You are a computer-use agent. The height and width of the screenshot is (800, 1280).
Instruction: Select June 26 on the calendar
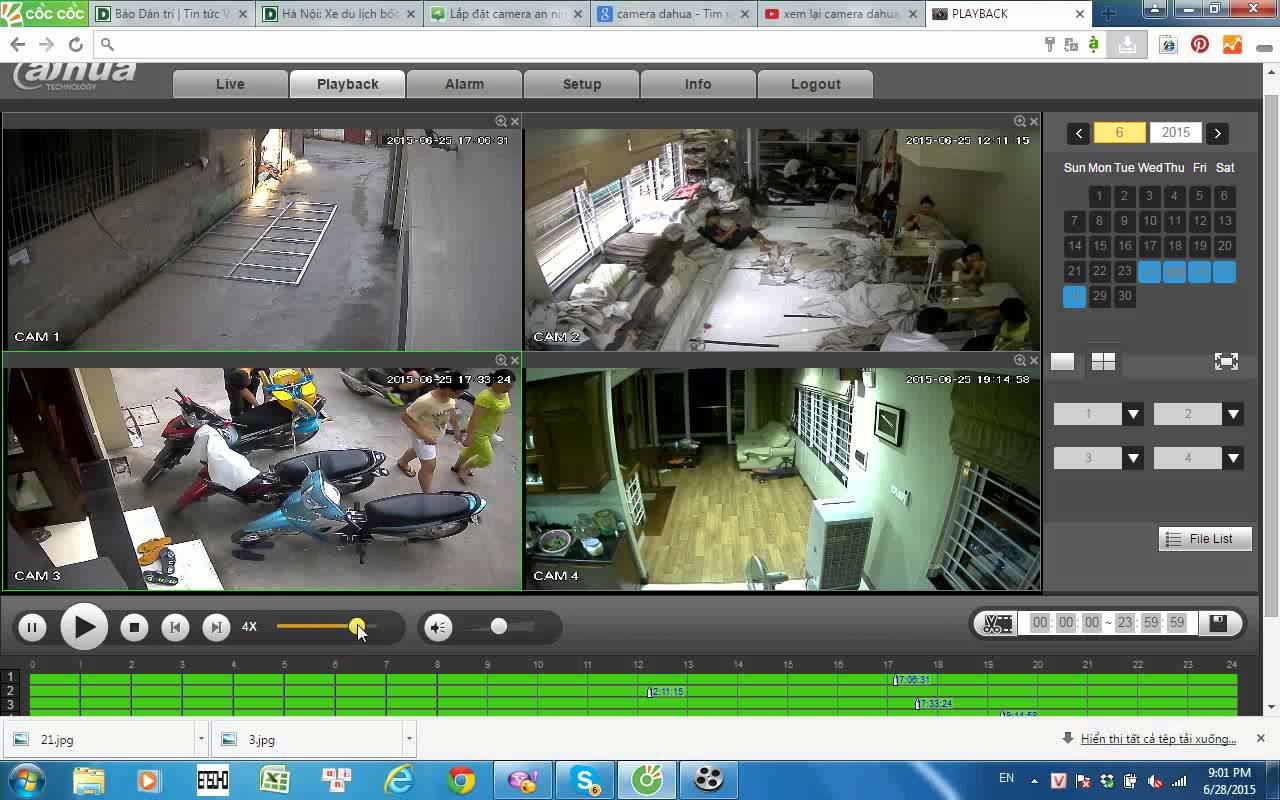[x=1199, y=271]
